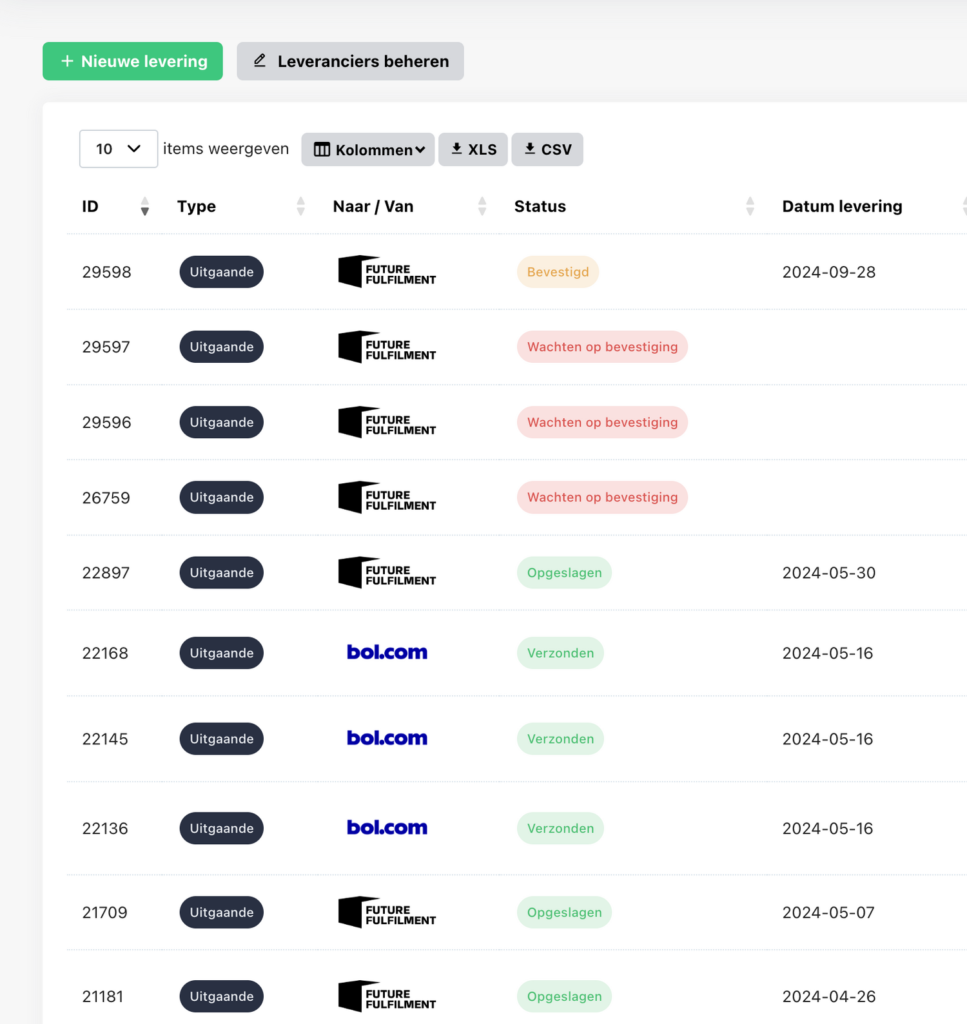Click Opgeslagen status badge for 22897
Viewport: 967px width, 1024px height.
pos(564,573)
